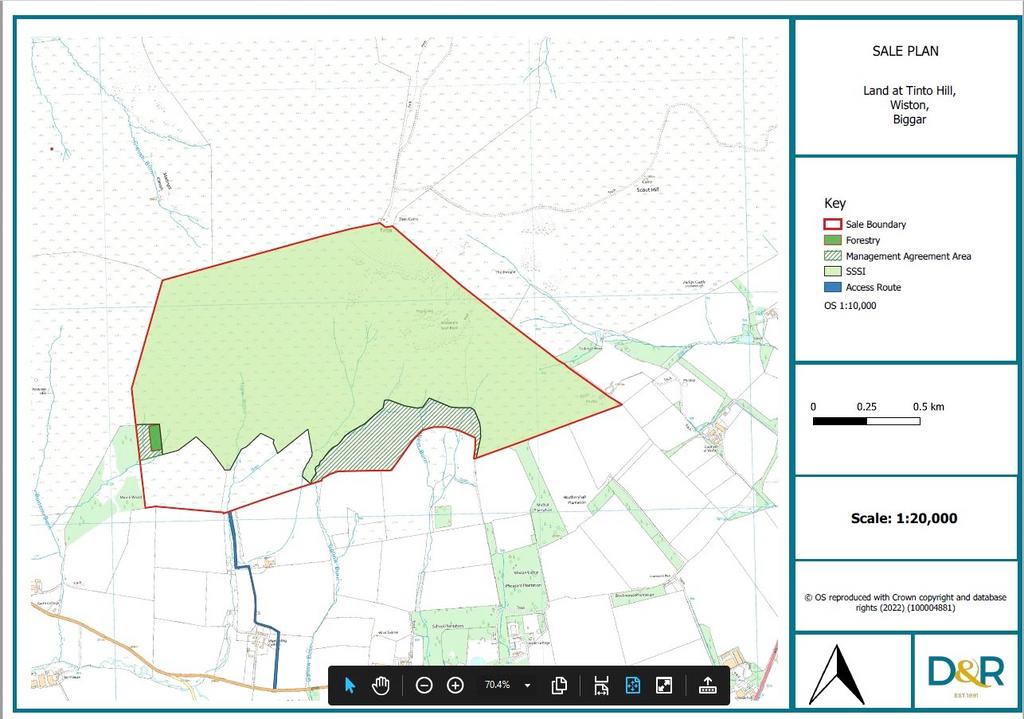Zoom in with the plus icon
Image resolution: width=1024 pixels, height=719 pixels.
click(455, 685)
